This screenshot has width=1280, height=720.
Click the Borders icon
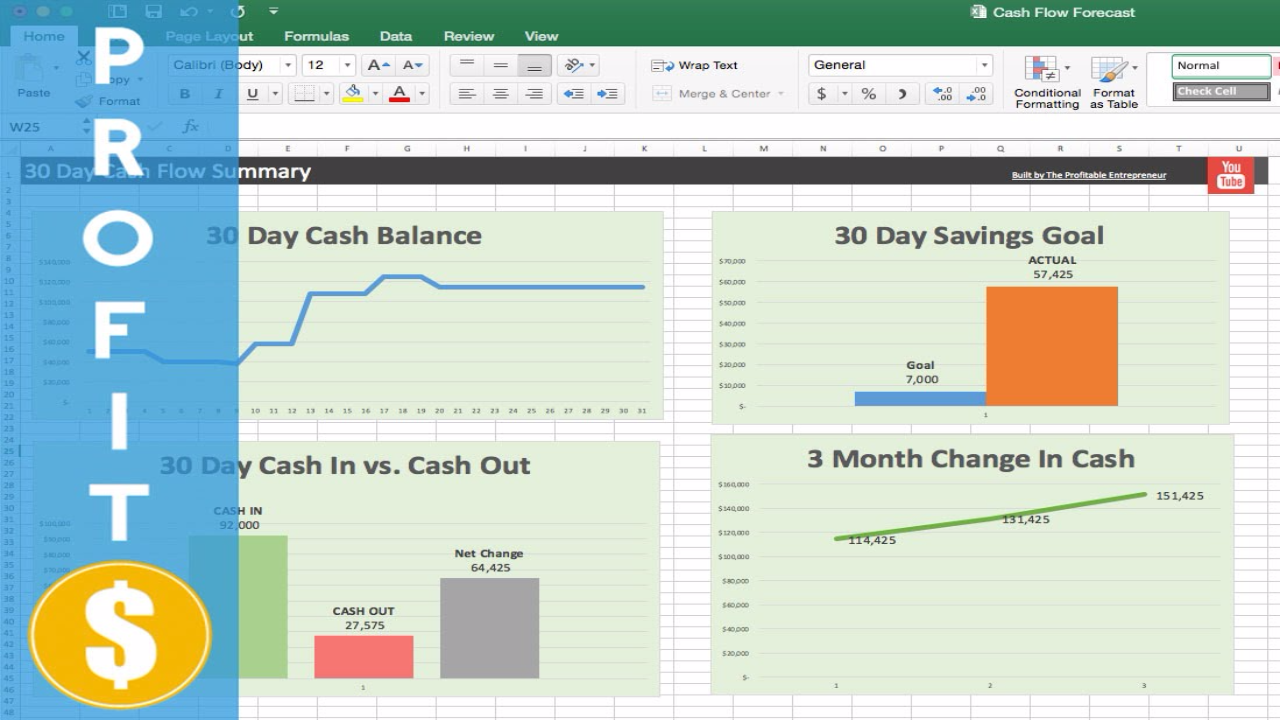point(304,93)
